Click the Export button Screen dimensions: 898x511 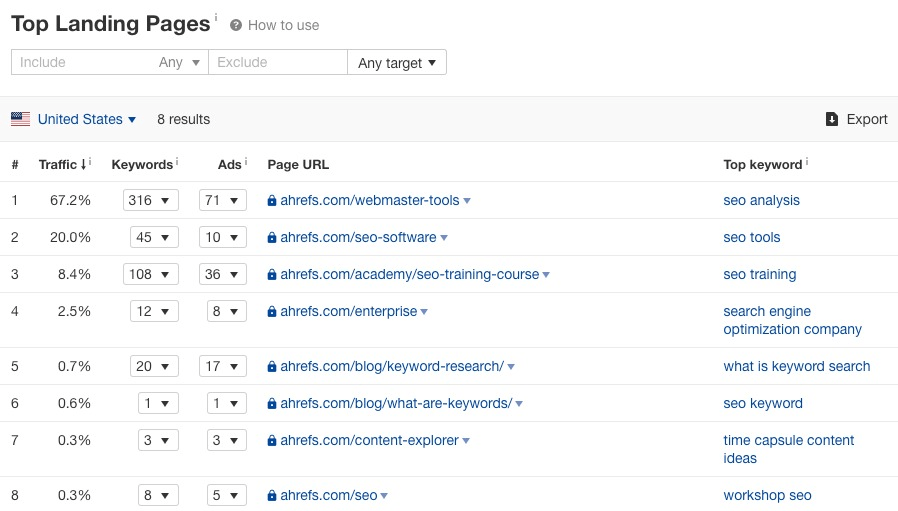click(856, 119)
